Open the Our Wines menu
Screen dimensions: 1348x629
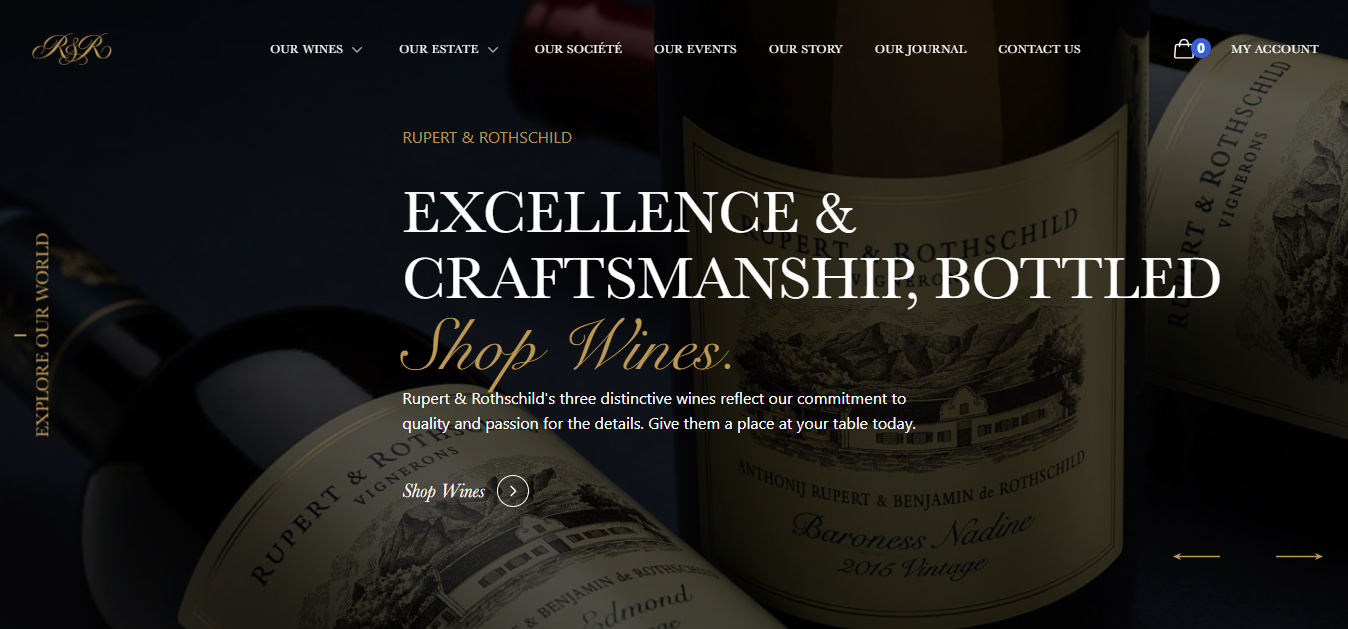[x=306, y=49]
